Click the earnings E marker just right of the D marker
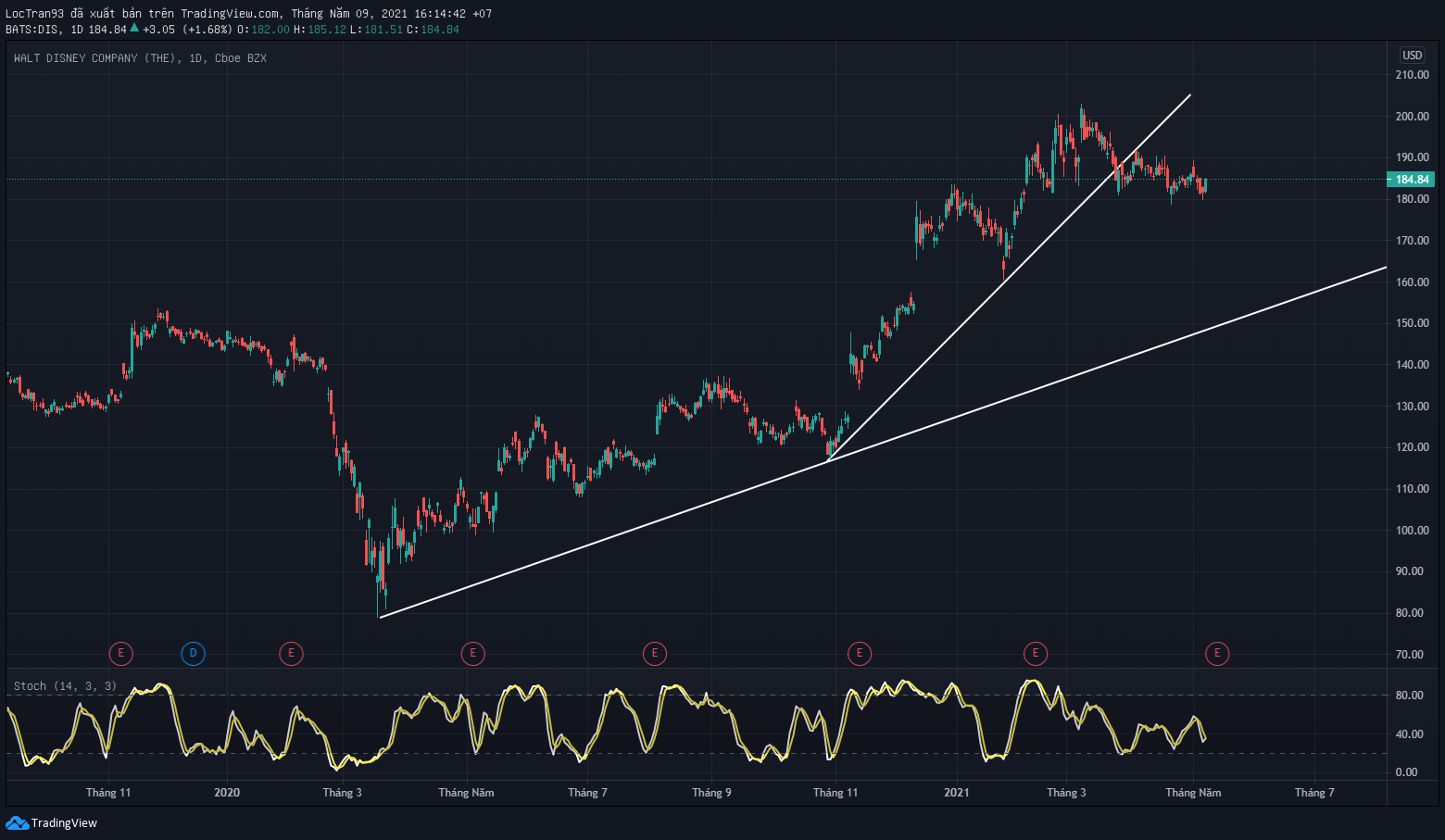The image size is (1445, 840). pyautogui.click(x=291, y=654)
